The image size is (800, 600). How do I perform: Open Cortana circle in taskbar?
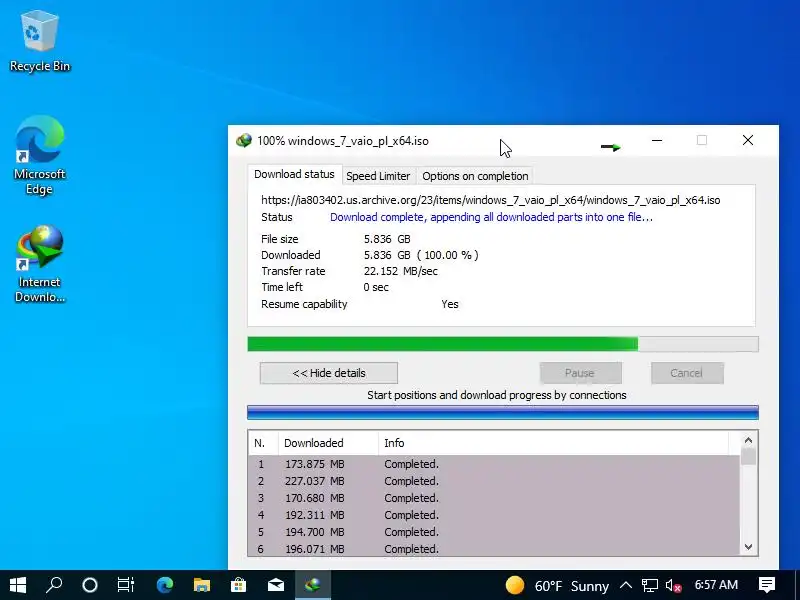pos(90,585)
